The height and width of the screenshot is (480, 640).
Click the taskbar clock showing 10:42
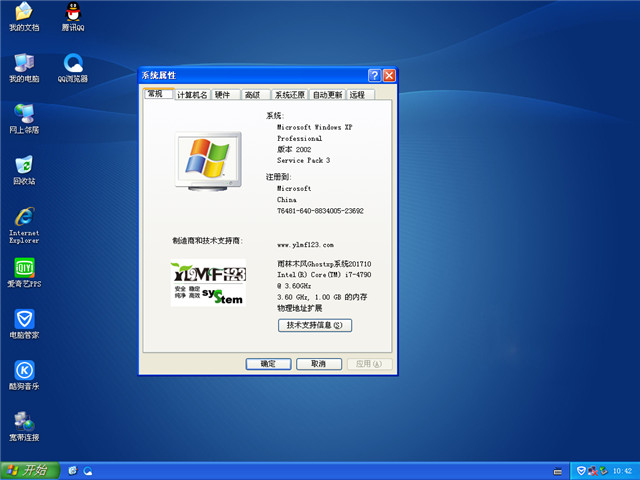tap(622, 471)
